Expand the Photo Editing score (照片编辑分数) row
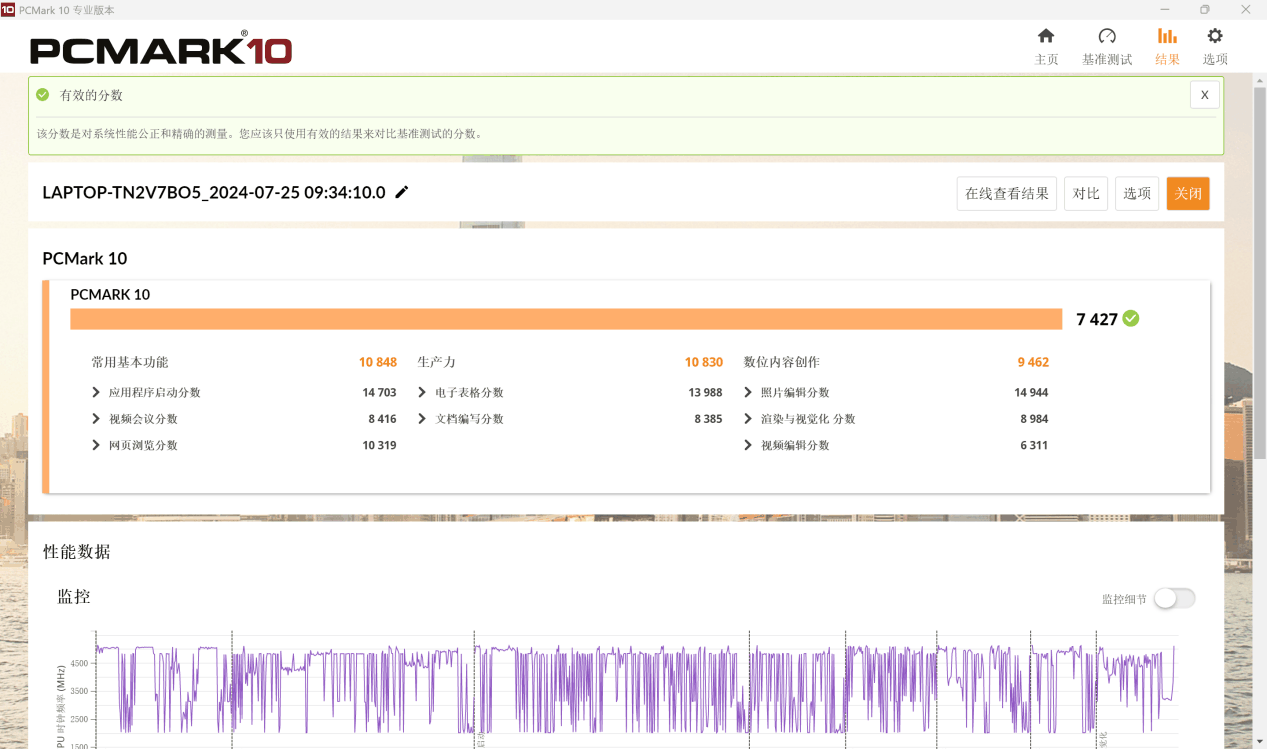Screen dimensions: 1267x749 [x=748, y=393]
